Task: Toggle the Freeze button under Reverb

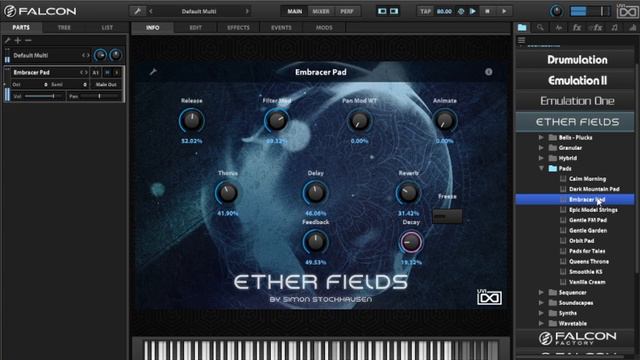Action: [x=447, y=216]
